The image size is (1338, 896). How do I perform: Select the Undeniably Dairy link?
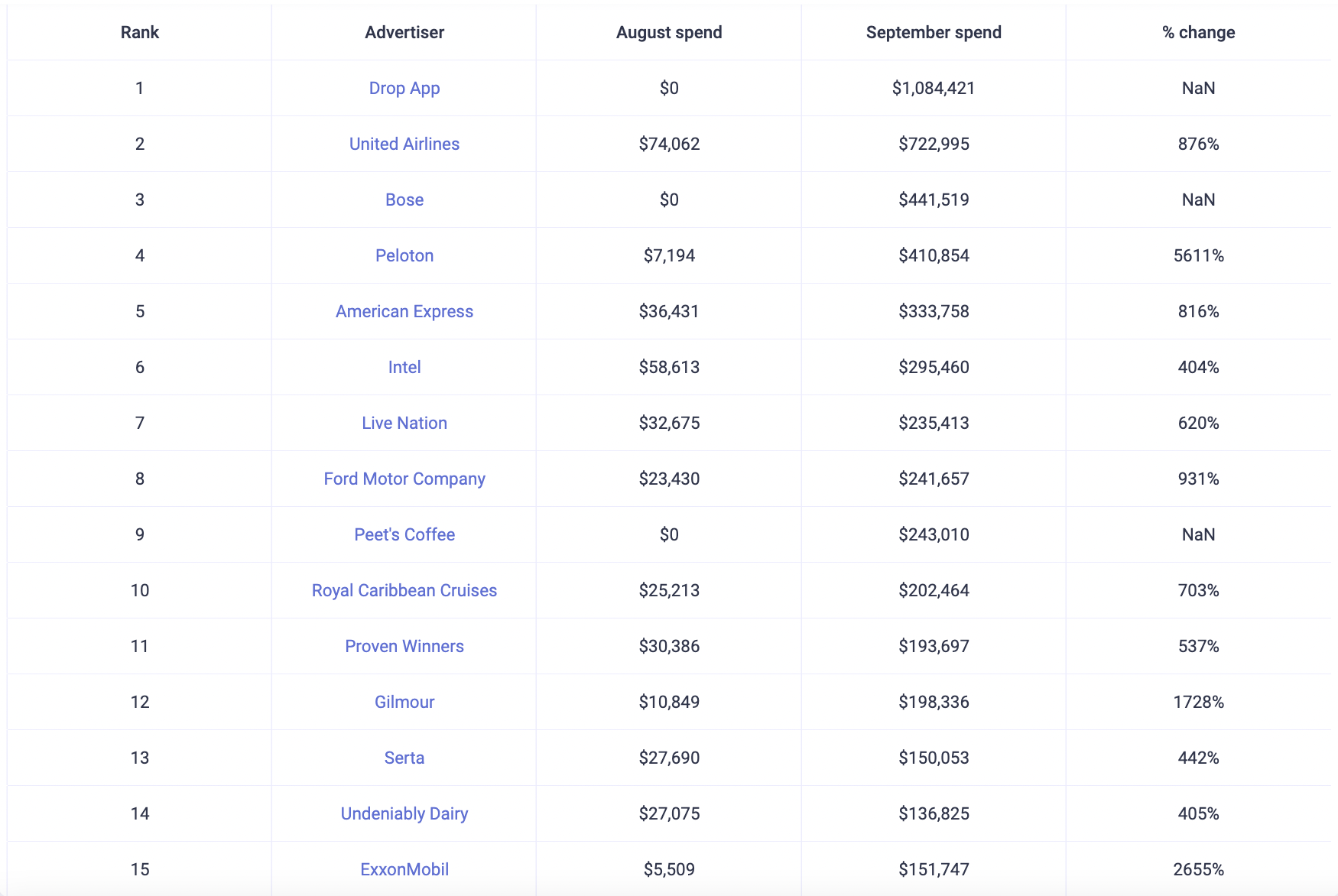click(x=404, y=813)
